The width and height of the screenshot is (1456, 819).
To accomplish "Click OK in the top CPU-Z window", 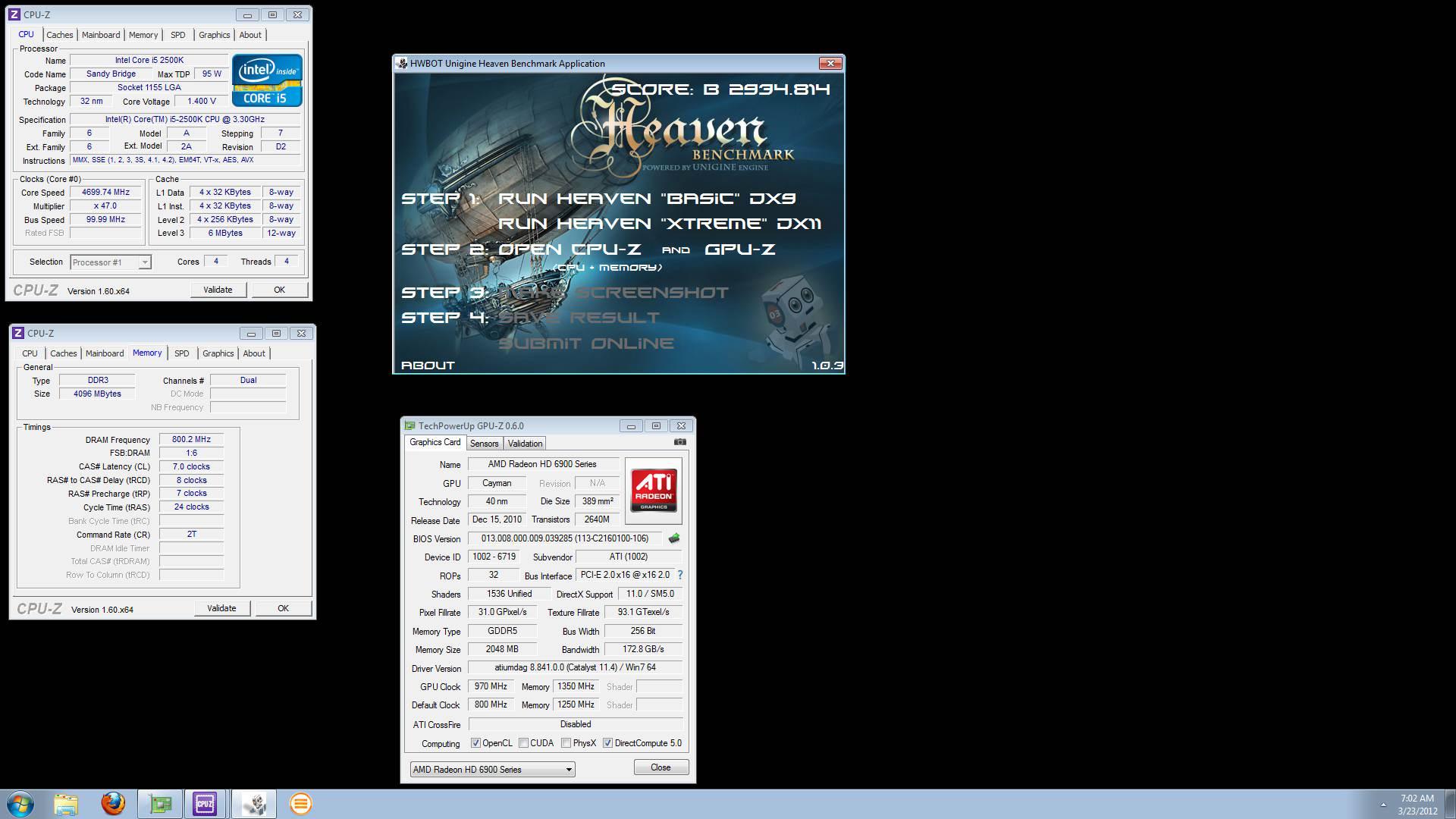I will coord(279,290).
